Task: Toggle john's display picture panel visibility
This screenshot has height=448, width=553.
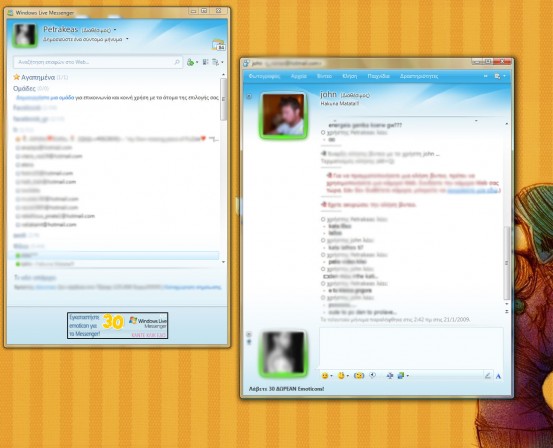Action: (x=249, y=96)
